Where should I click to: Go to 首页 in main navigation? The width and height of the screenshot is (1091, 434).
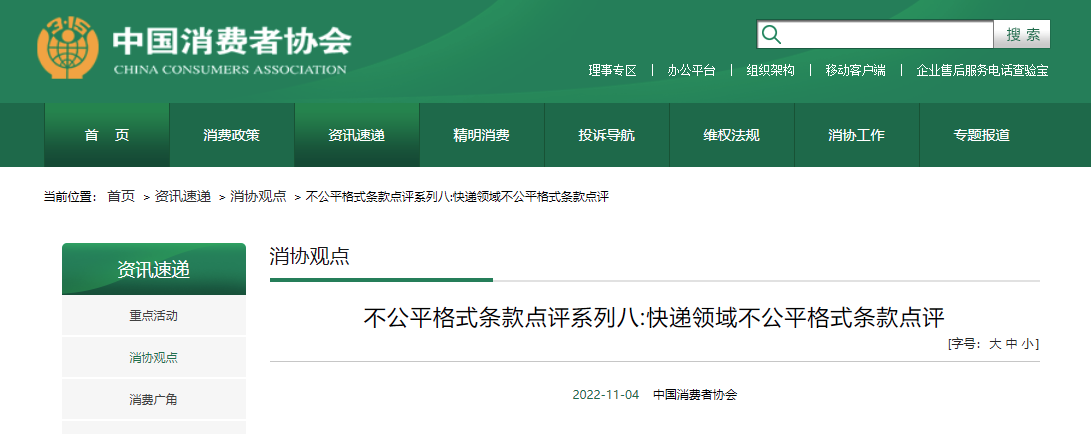tap(107, 135)
